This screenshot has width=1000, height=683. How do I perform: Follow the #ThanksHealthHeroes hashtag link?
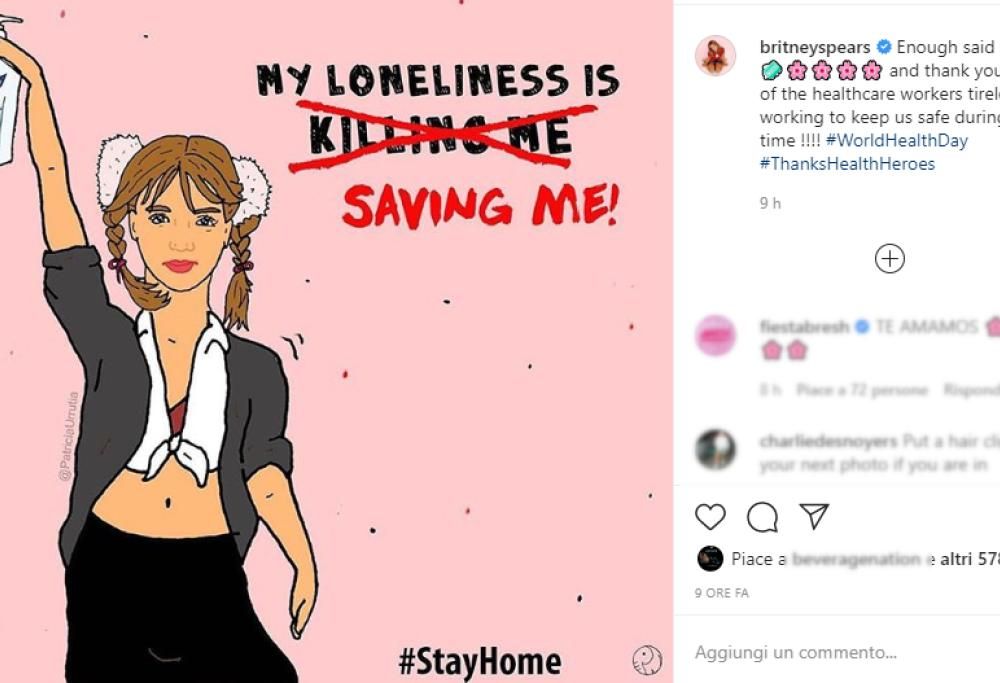coord(847,163)
